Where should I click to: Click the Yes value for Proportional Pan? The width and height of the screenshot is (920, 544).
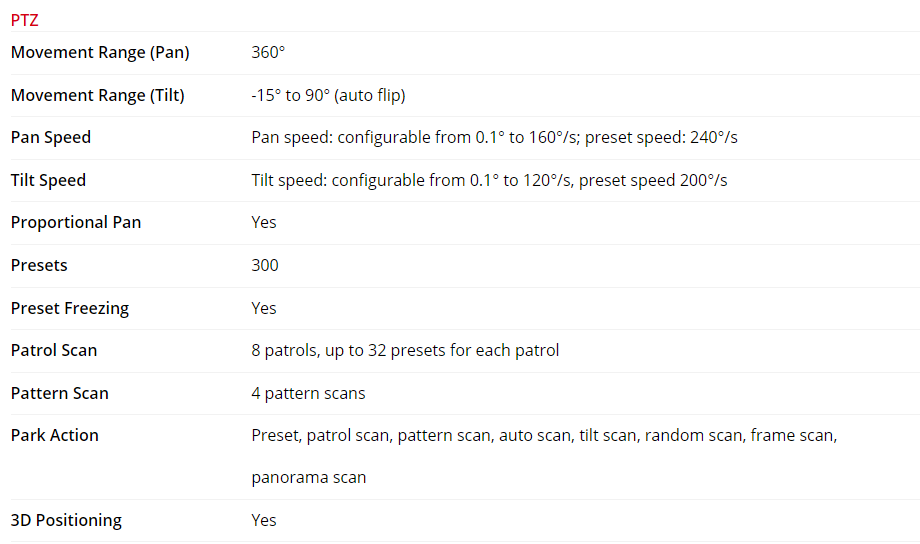[264, 223]
